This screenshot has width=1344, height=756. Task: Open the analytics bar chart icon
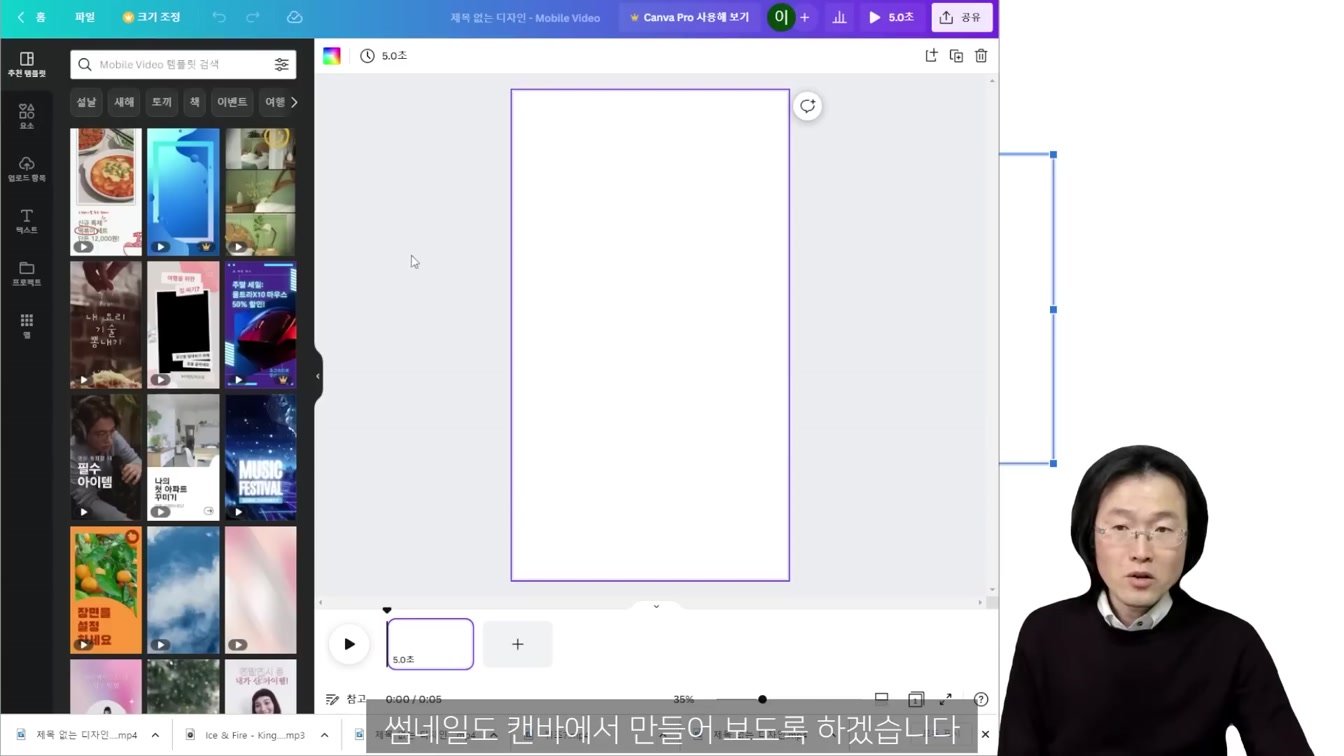pos(839,17)
